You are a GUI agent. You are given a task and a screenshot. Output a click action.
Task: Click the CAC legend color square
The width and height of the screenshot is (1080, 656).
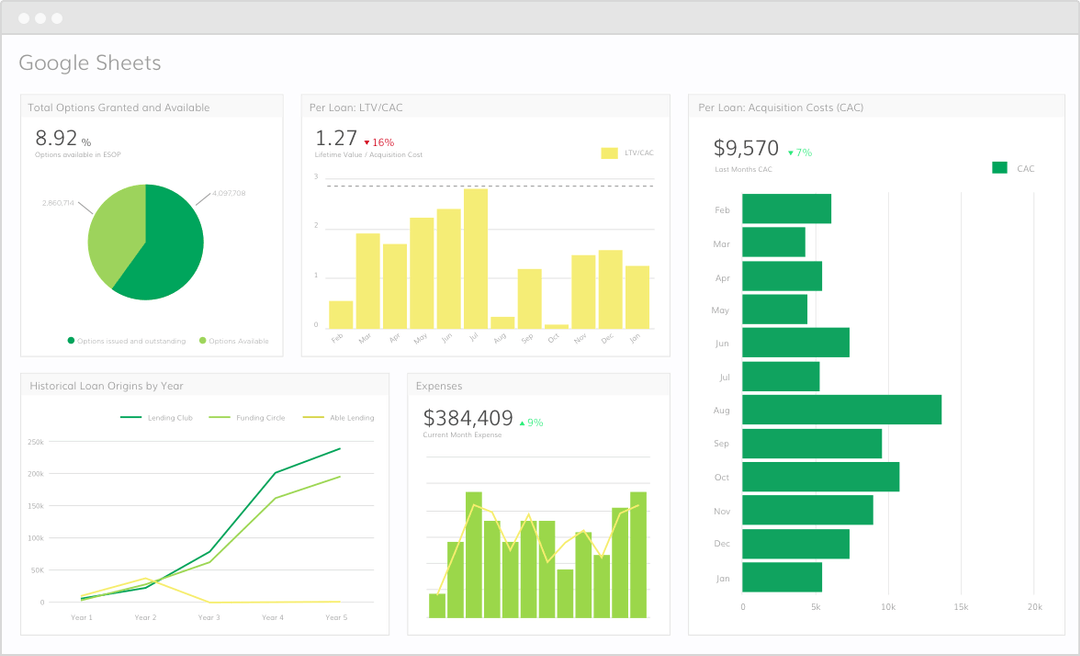point(998,167)
